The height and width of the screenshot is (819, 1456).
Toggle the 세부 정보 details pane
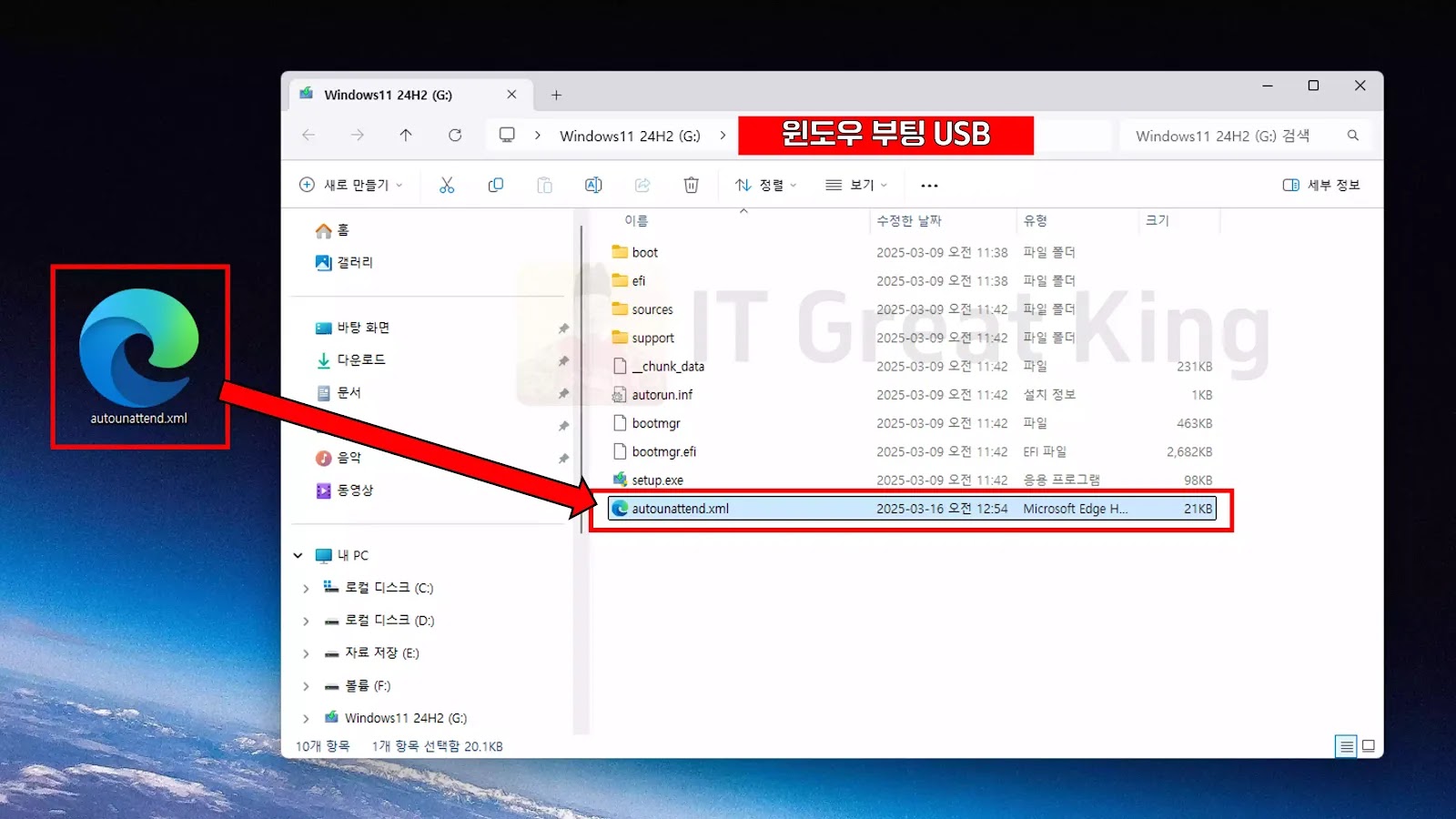click(1321, 185)
